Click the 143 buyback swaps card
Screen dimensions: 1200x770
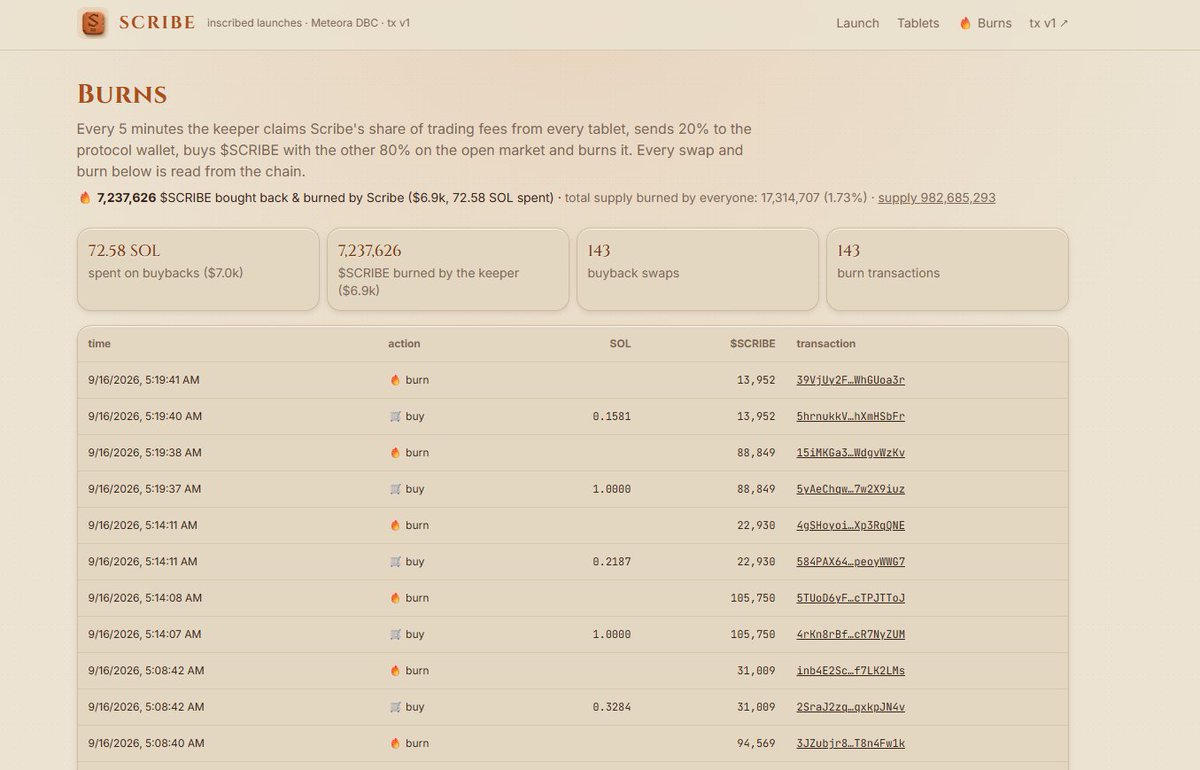pyautogui.click(x=697, y=269)
